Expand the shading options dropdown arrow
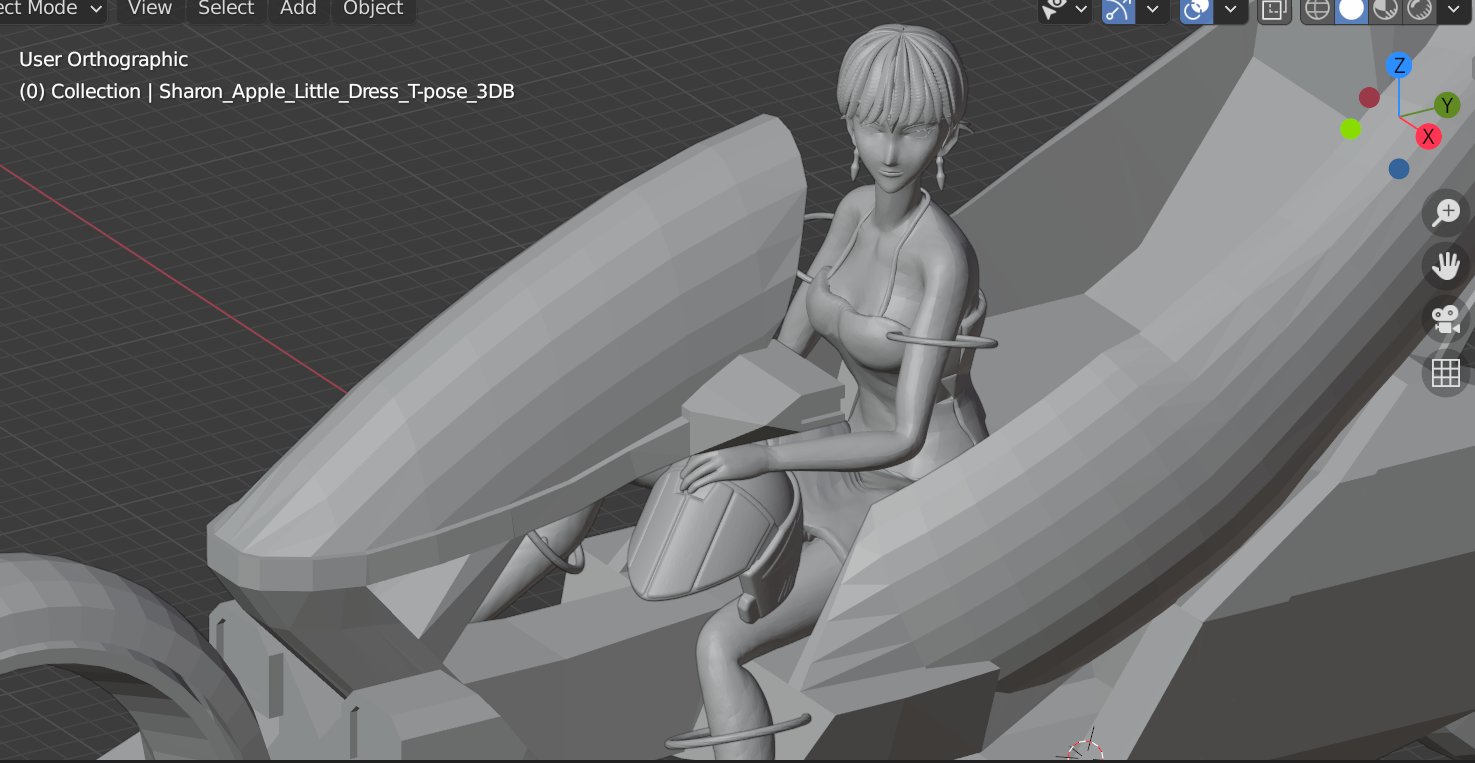 (1452, 9)
